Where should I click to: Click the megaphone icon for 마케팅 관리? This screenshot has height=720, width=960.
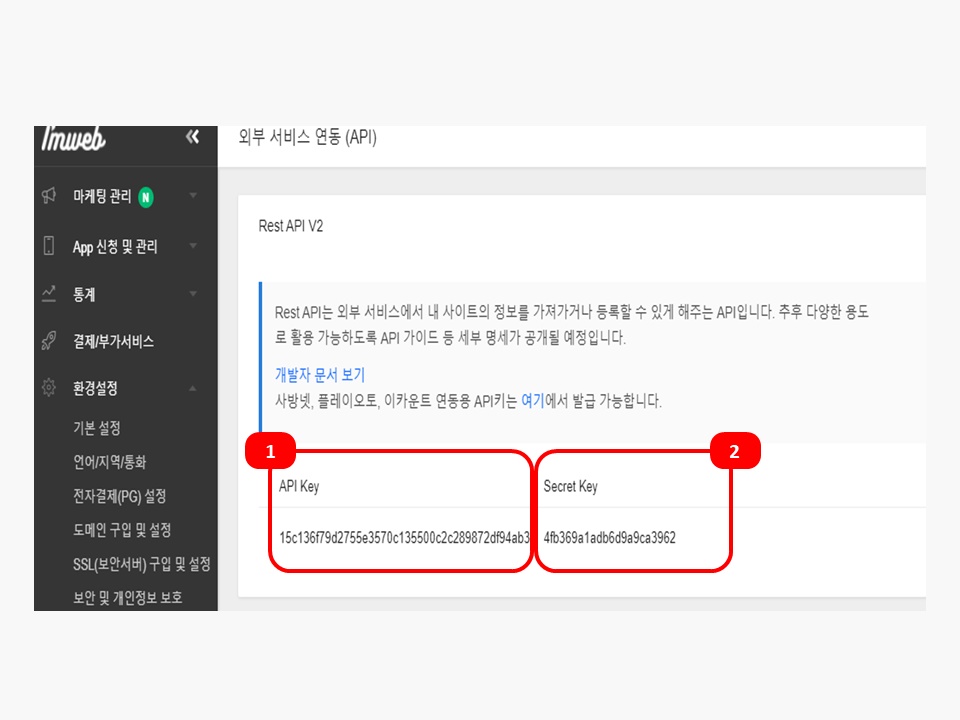click(49, 196)
